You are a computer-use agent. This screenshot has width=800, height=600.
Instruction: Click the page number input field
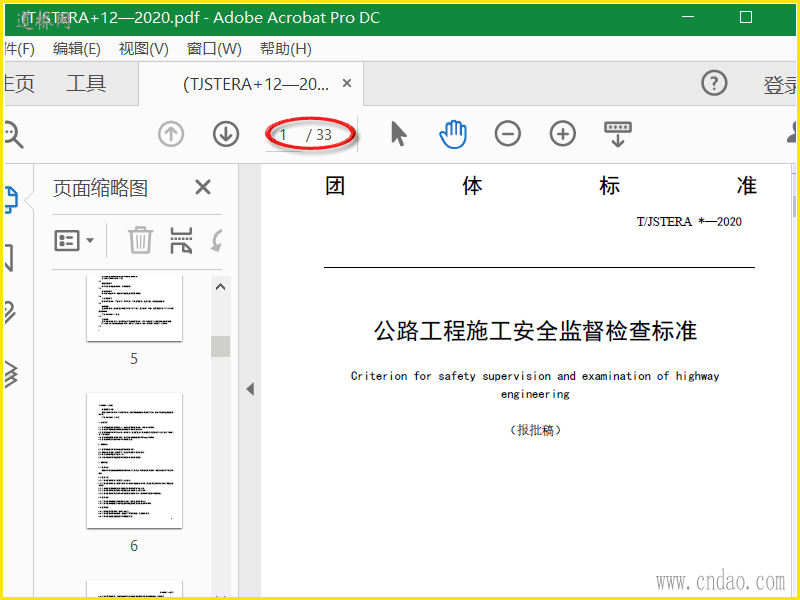coord(284,135)
